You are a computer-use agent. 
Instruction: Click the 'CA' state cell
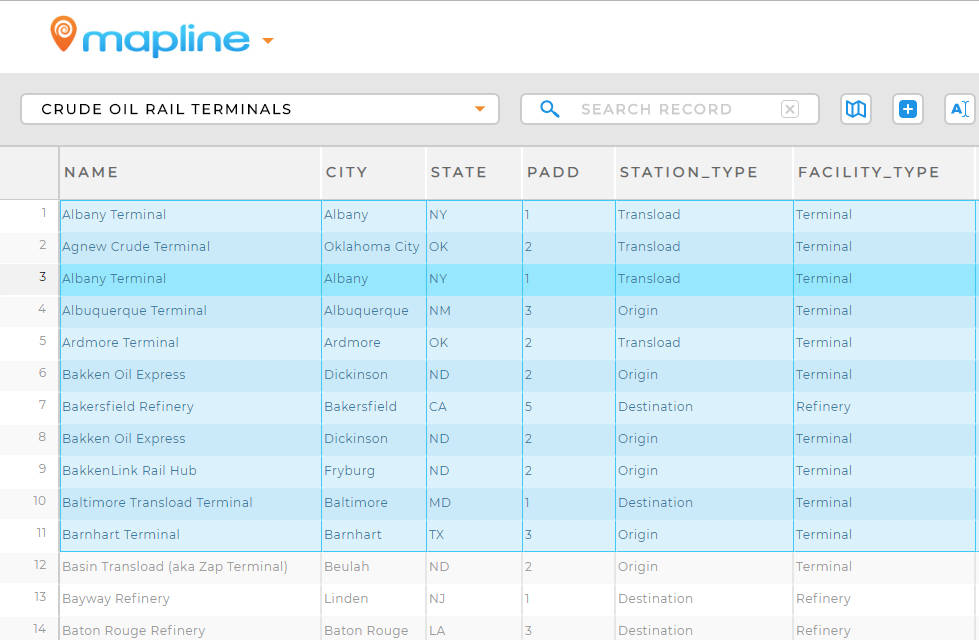point(474,406)
